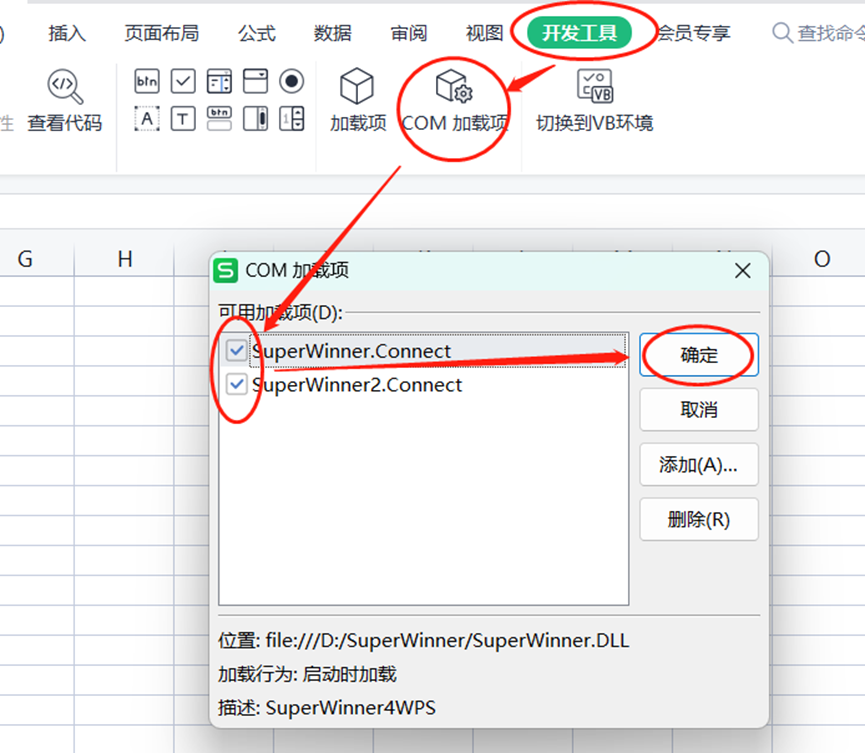The width and height of the screenshot is (865, 753).
Task: Select the 数据 ribbon tab
Action: pos(333,33)
